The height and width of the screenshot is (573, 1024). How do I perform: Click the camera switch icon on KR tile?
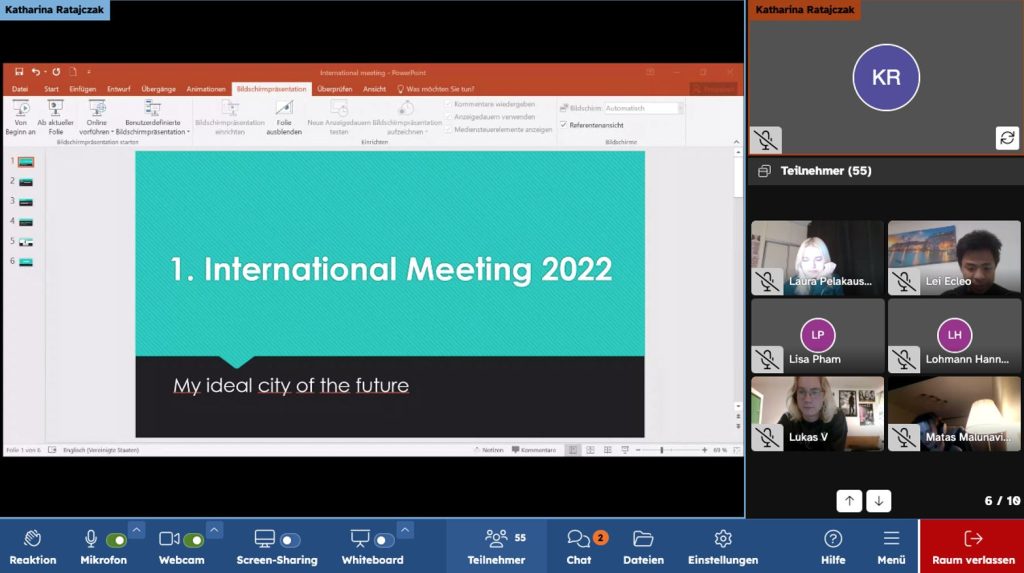(x=1007, y=138)
